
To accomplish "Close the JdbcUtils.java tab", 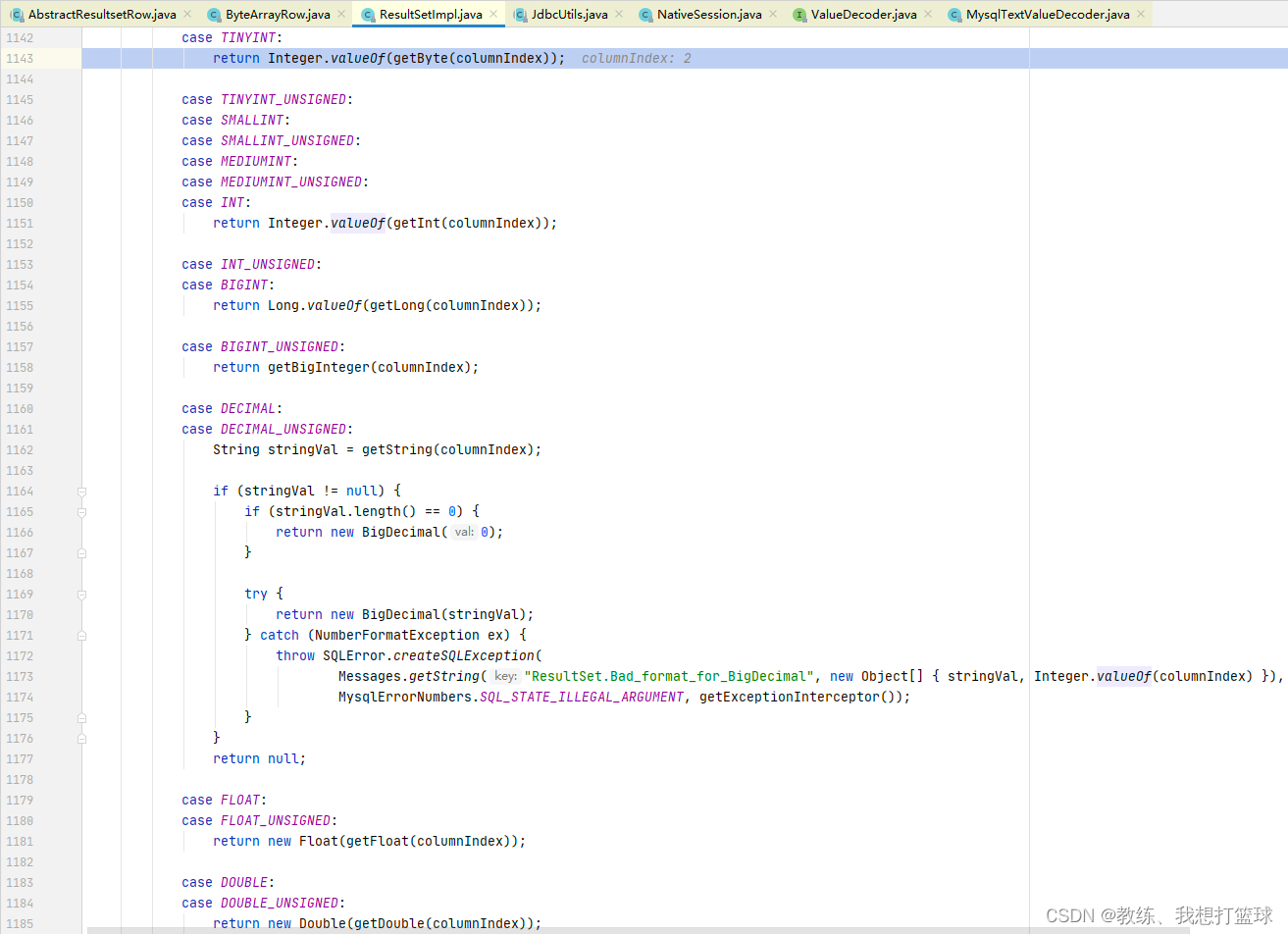I will coord(619,14).
